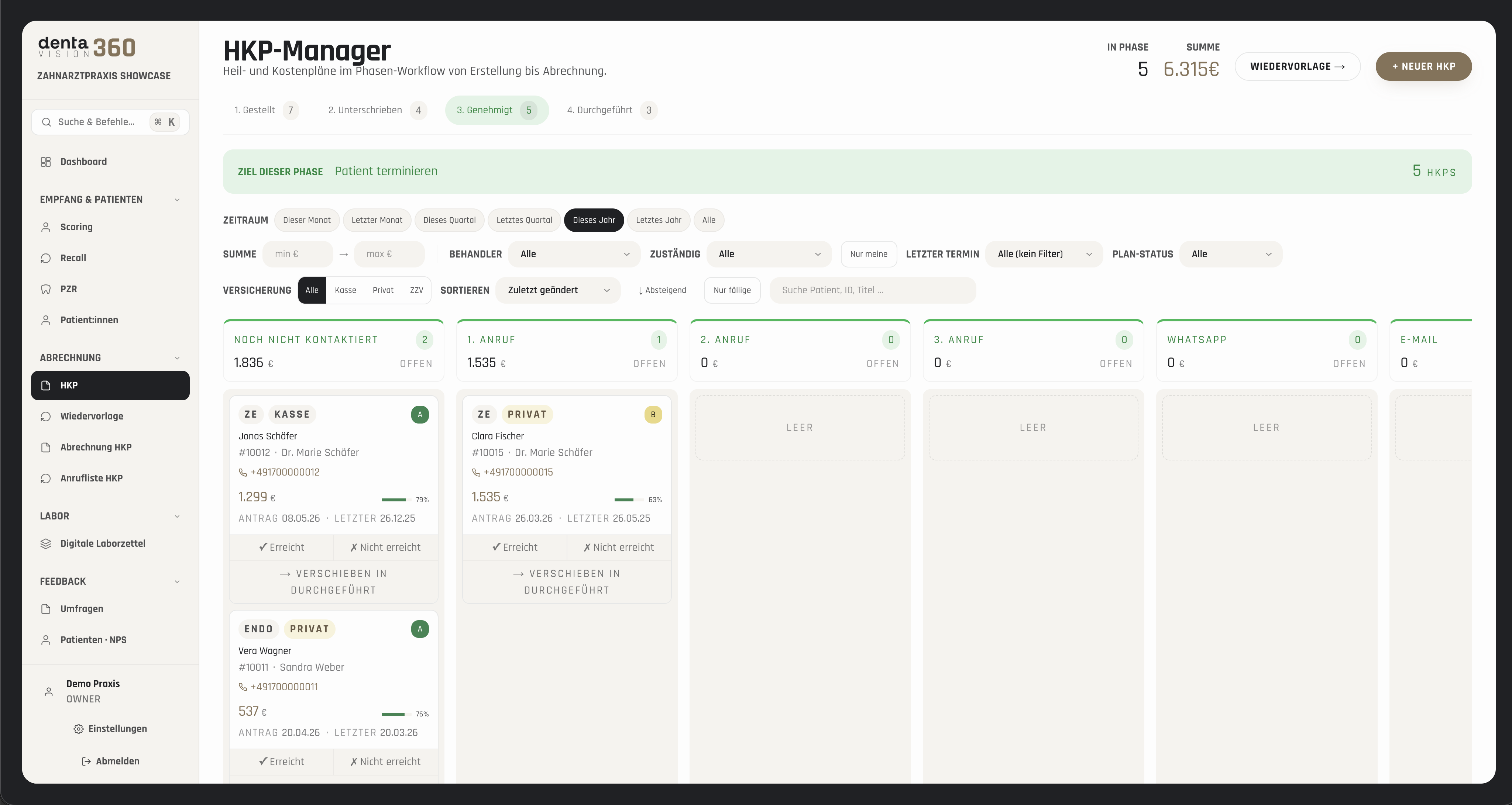Select Versicherung Privat option

(383, 290)
